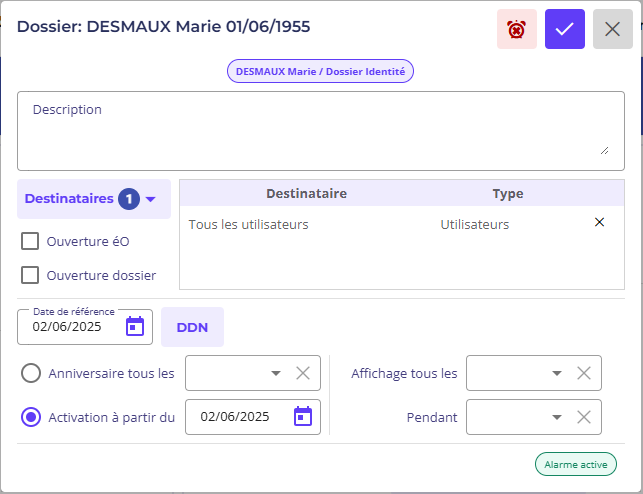This screenshot has width=643, height=494.
Task: Close the dialog with the grey X
Action: point(613,29)
